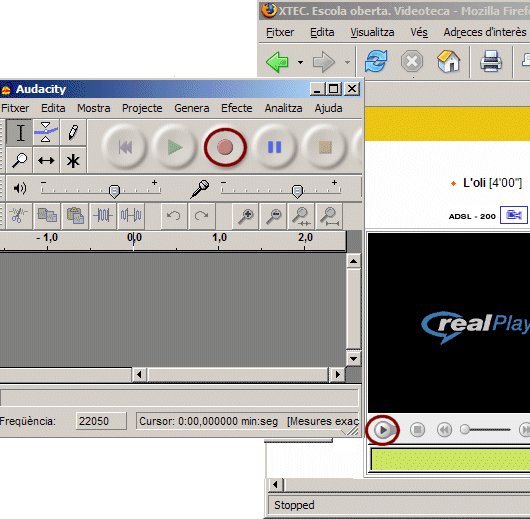Open the Efecte menu in Audacity

click(237, 108)
